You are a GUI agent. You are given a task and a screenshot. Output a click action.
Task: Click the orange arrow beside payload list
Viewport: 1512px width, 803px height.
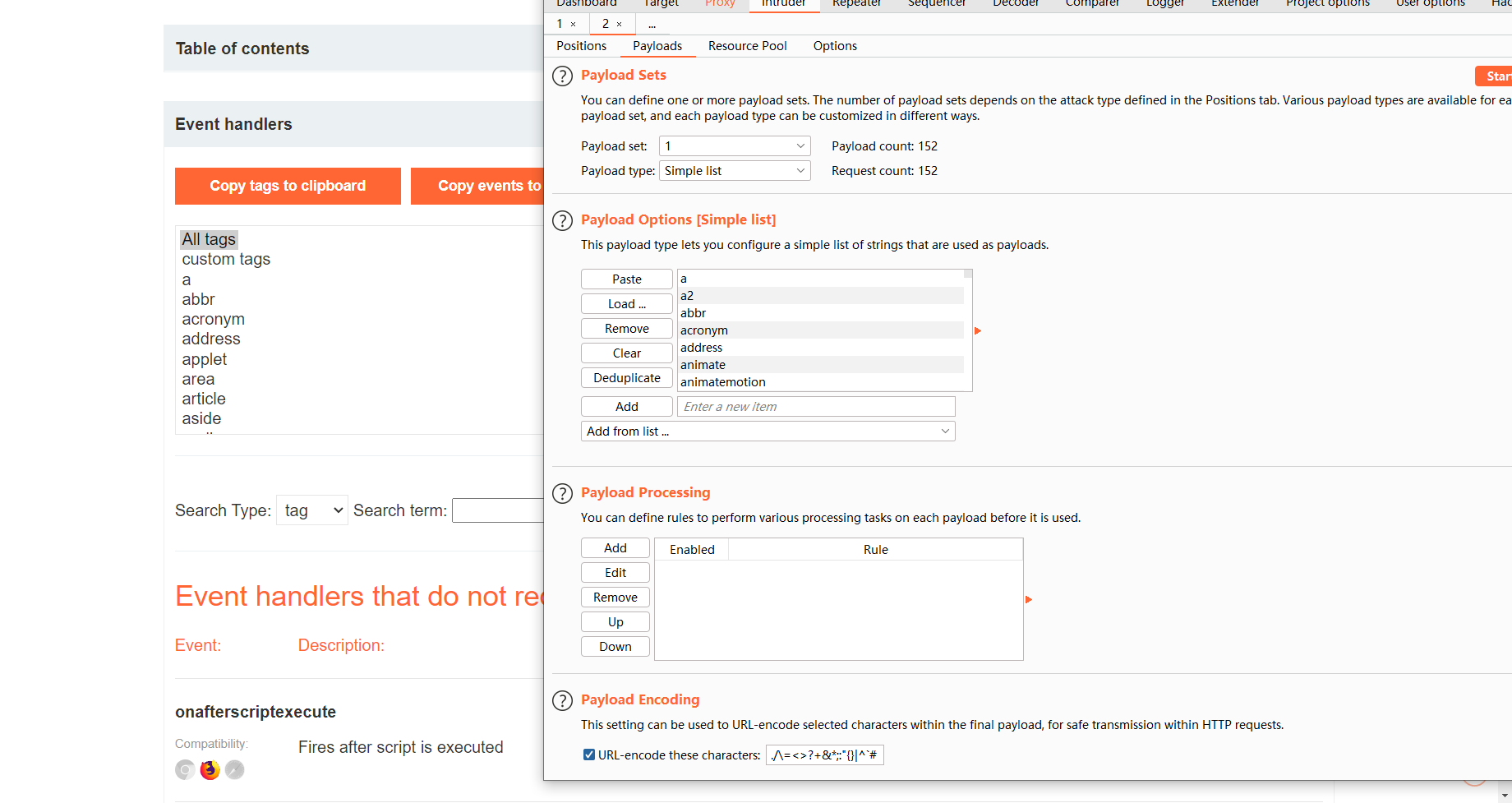coord(978,330)
